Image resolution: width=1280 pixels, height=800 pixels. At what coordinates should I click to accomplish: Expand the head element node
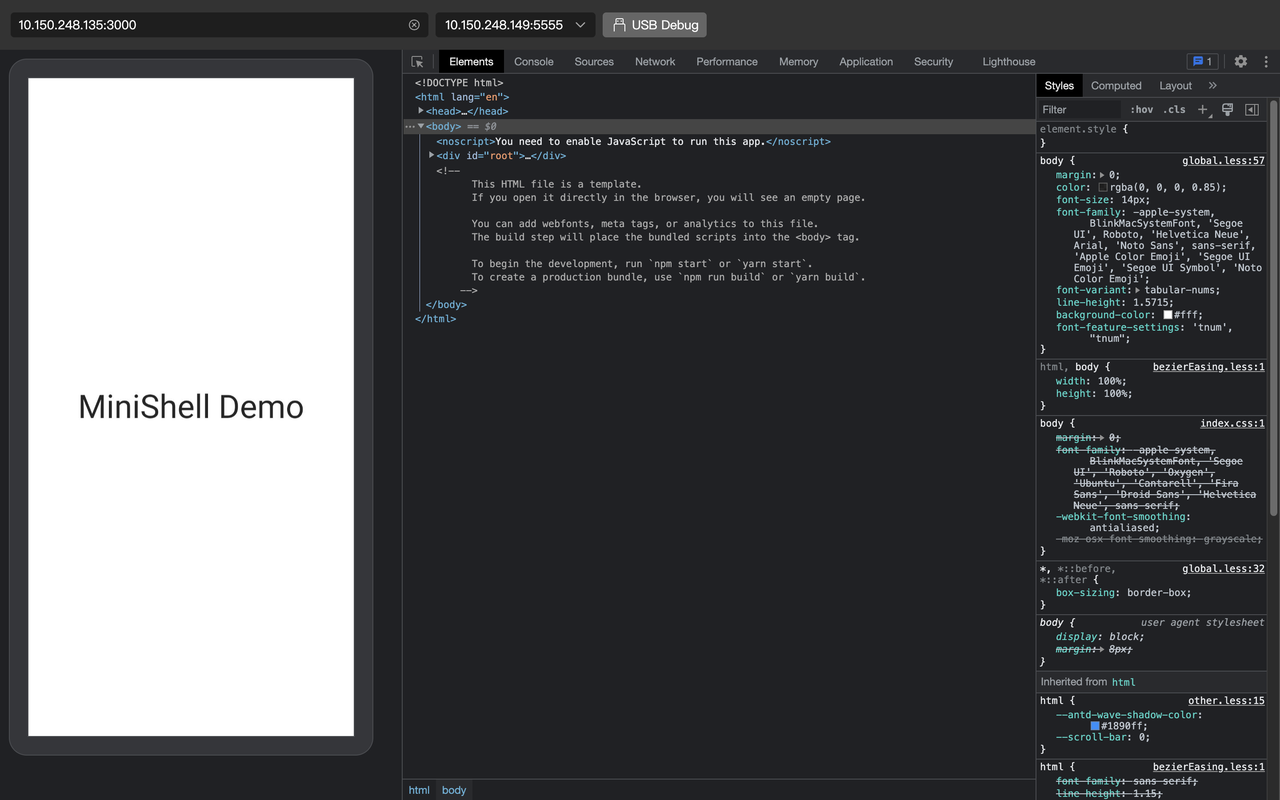(x=421, y=111)
